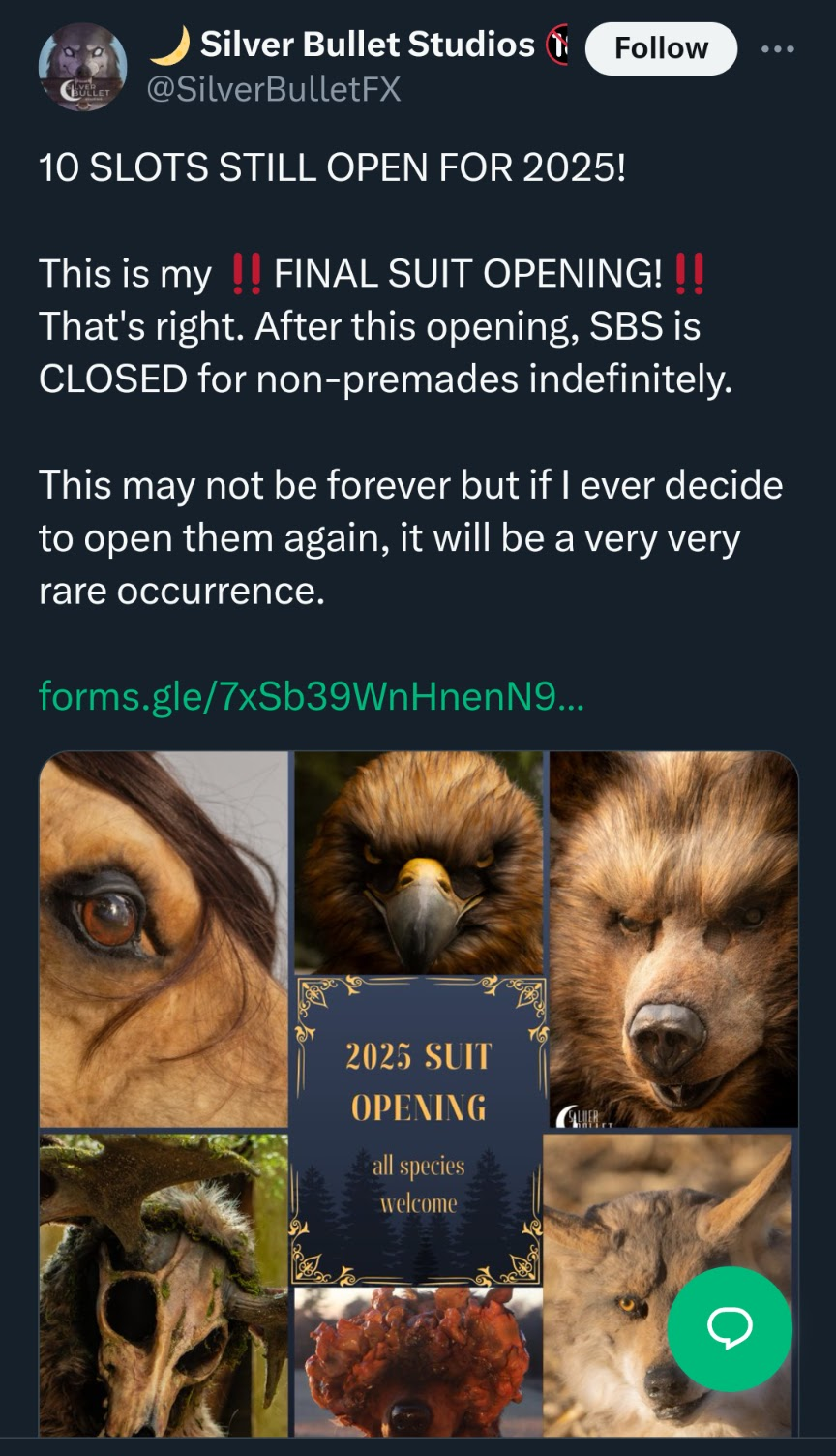View the mossy antlered skull photo
The image size is (836, 1456).
(164, 1285)
